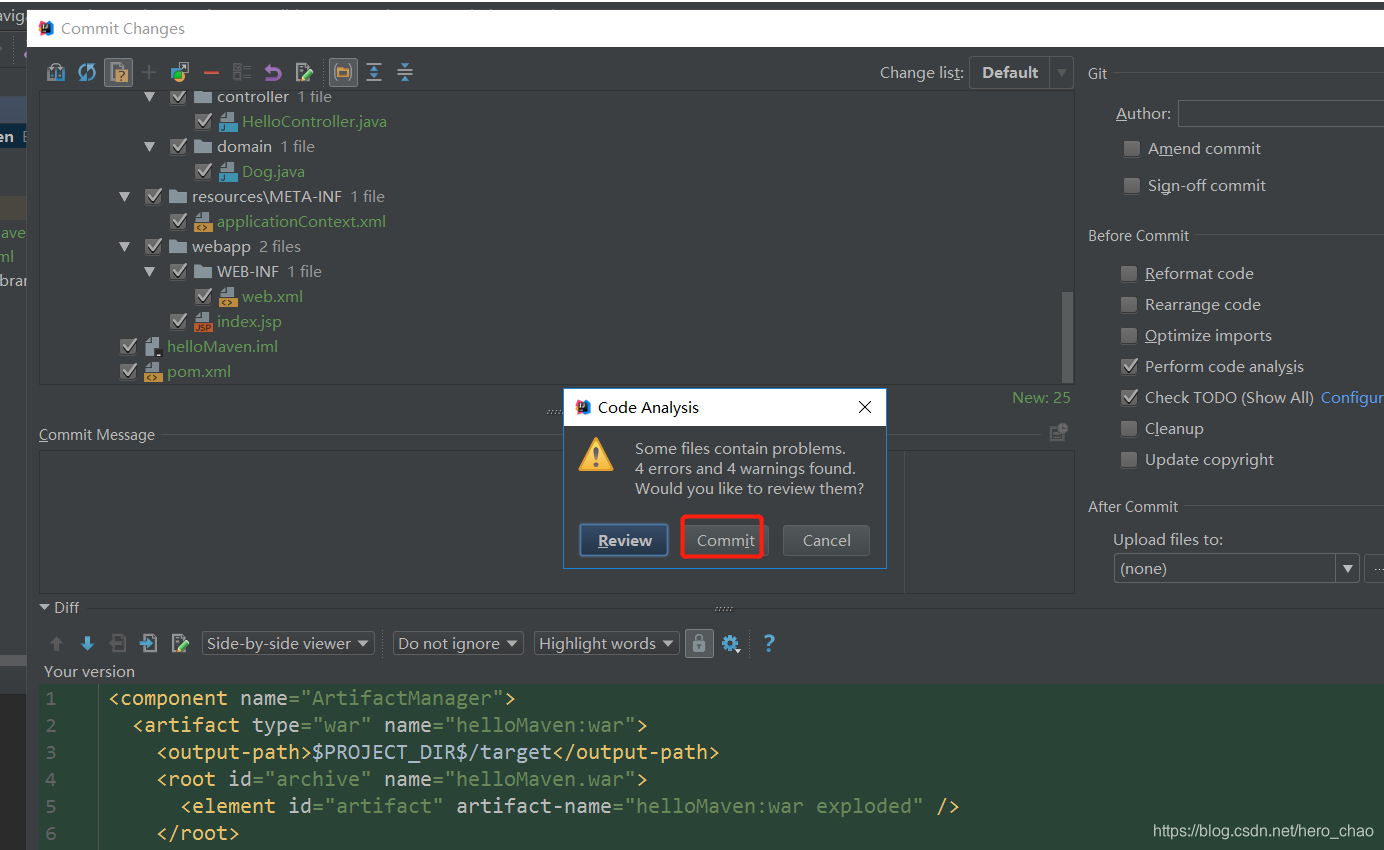
Task: Click the grey Previous difference up arrow
Action: coord(56,643)
